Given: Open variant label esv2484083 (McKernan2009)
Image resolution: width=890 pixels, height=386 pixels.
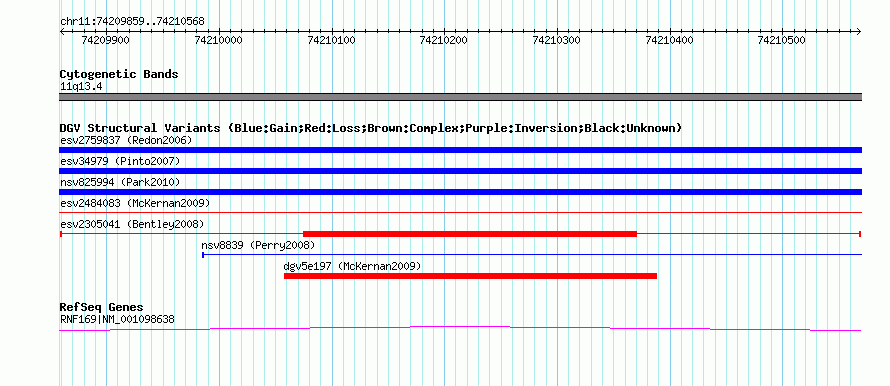Looking at the screenshot, I should 135,203.
